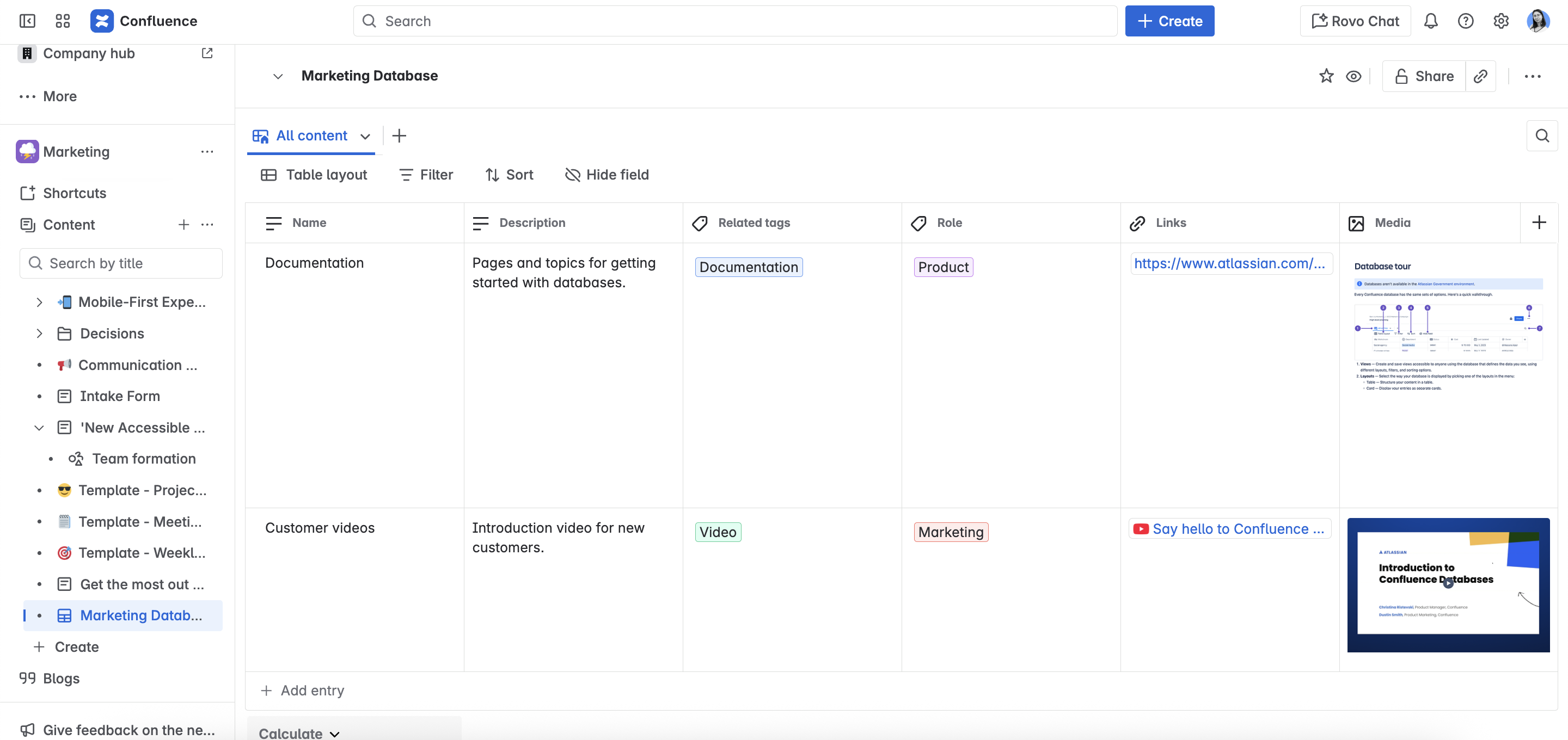Open Intake Form page
Screen dimensions: 1568x740
click(x=120, y=396)
